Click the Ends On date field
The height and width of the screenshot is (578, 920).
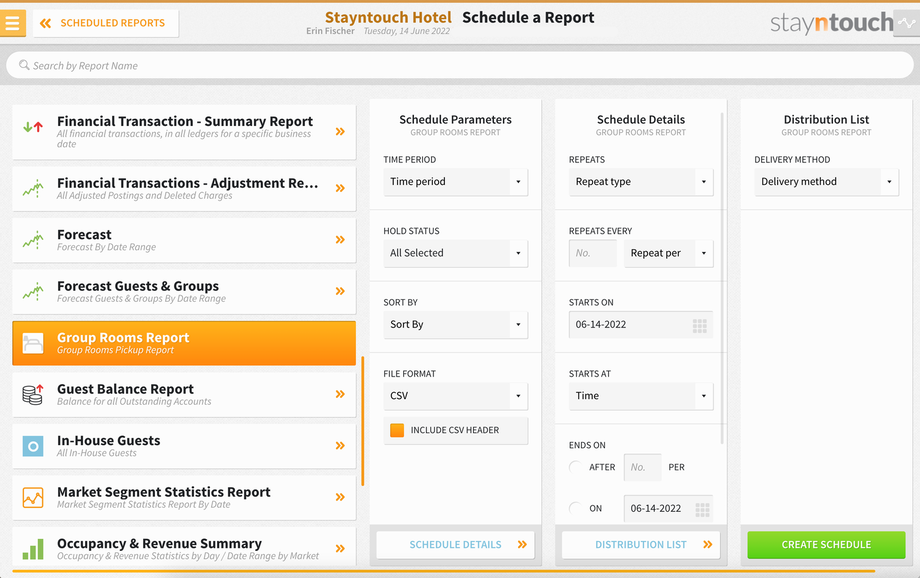(668, 509)
